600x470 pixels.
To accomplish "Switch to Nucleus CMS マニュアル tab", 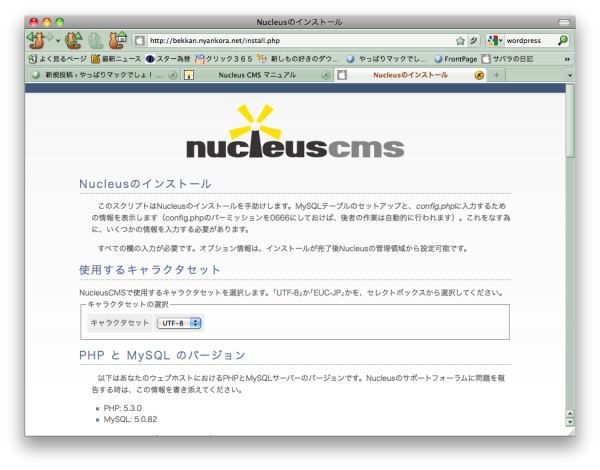I will (x=257, y=75).
